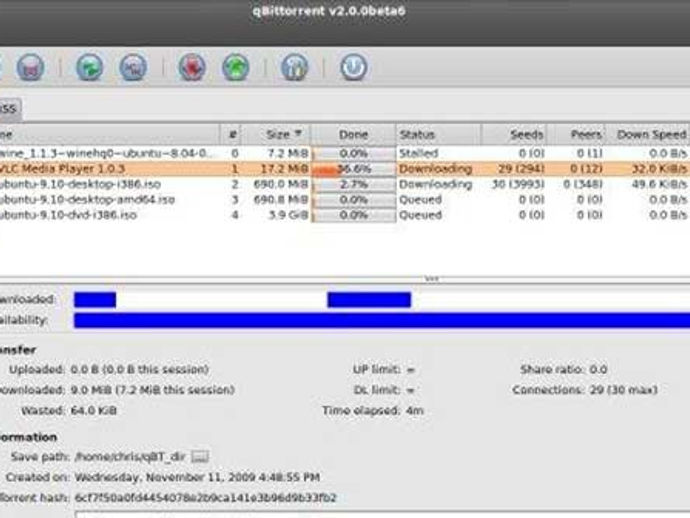
Task: Click the green increase priority arrow icon
Action: [235, 67]
